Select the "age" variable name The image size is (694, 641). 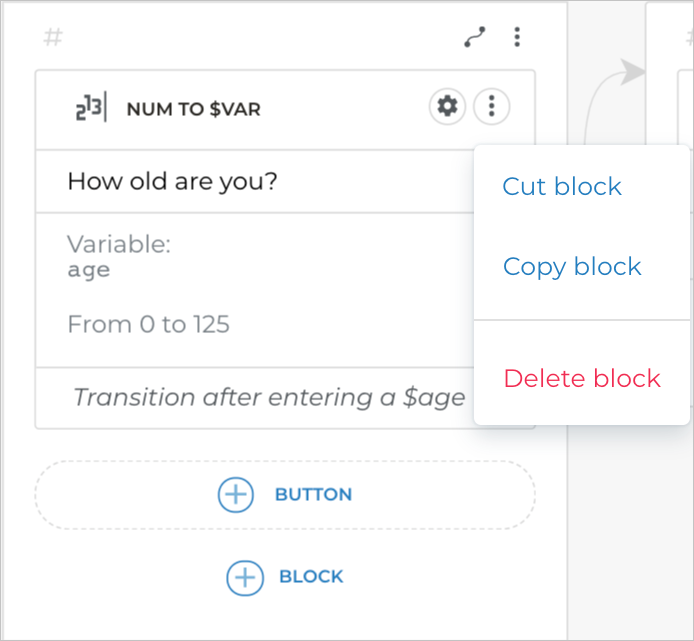pos(89,270)
